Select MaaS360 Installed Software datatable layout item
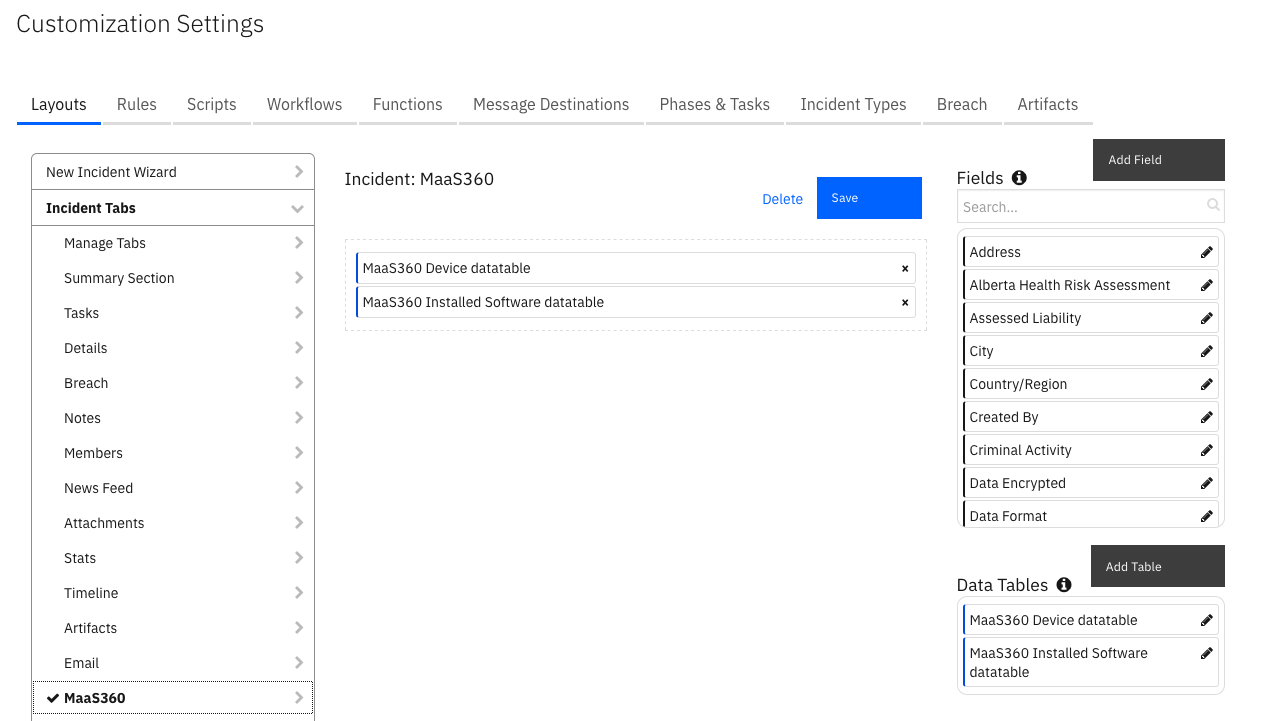Image resolution: width=1280 pixels, height=721 pixels. [x=636, y=302]
